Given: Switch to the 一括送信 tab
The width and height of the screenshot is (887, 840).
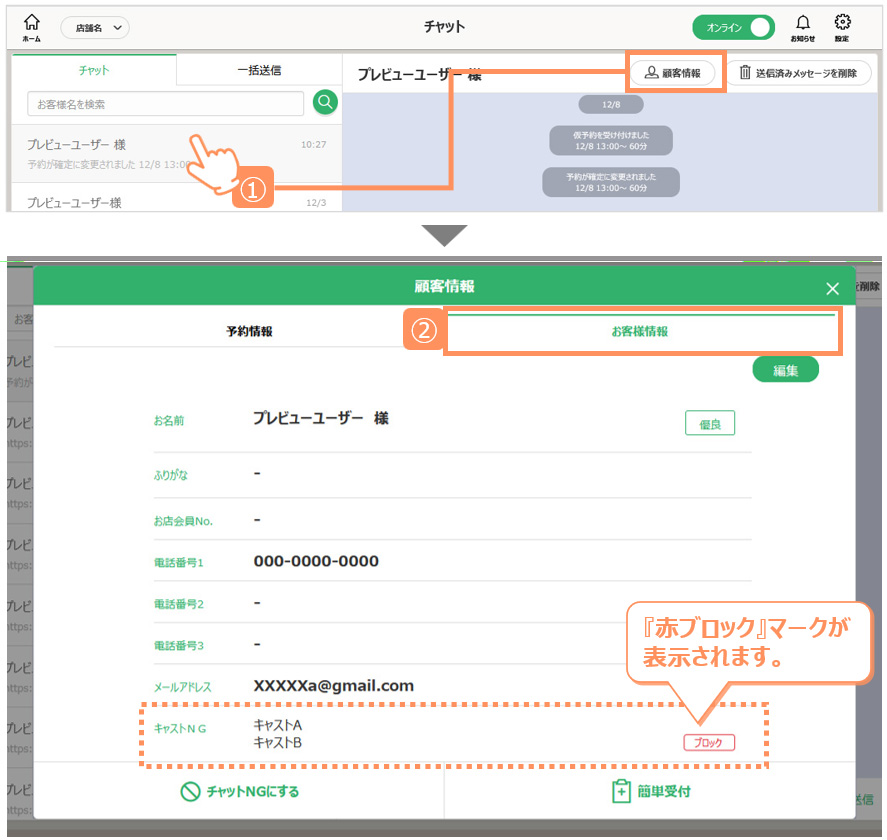Looking at the screenshot, I should [259, 70].
